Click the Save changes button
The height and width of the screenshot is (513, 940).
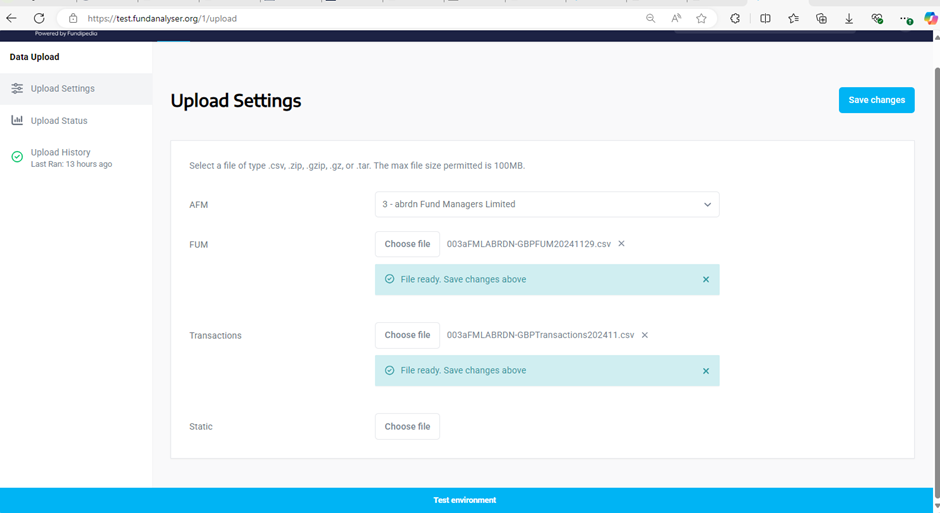pos(876,100)
